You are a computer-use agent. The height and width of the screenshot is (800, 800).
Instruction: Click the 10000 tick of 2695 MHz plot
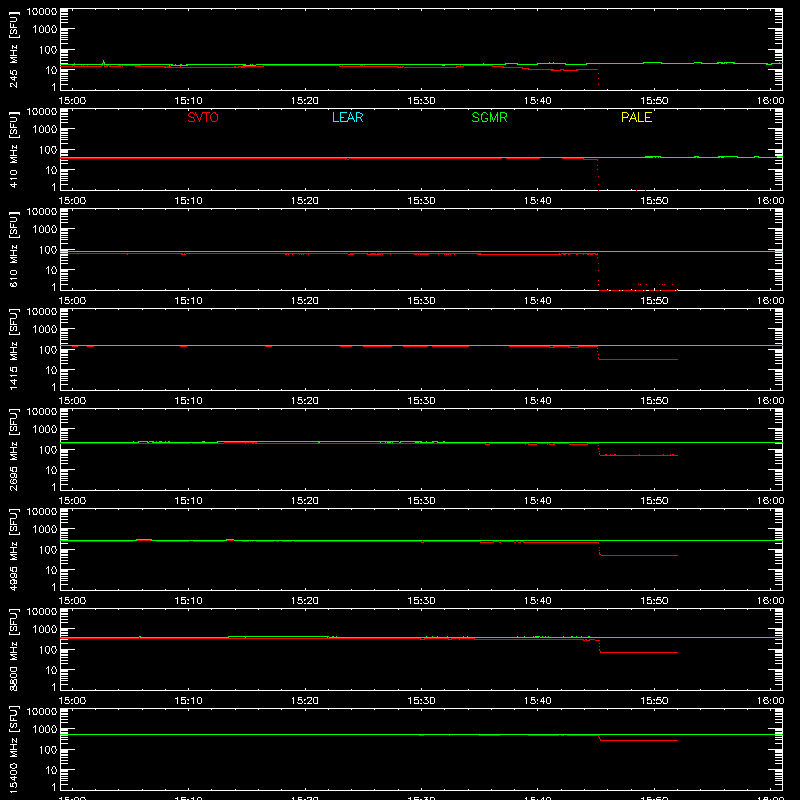[42, 412]
